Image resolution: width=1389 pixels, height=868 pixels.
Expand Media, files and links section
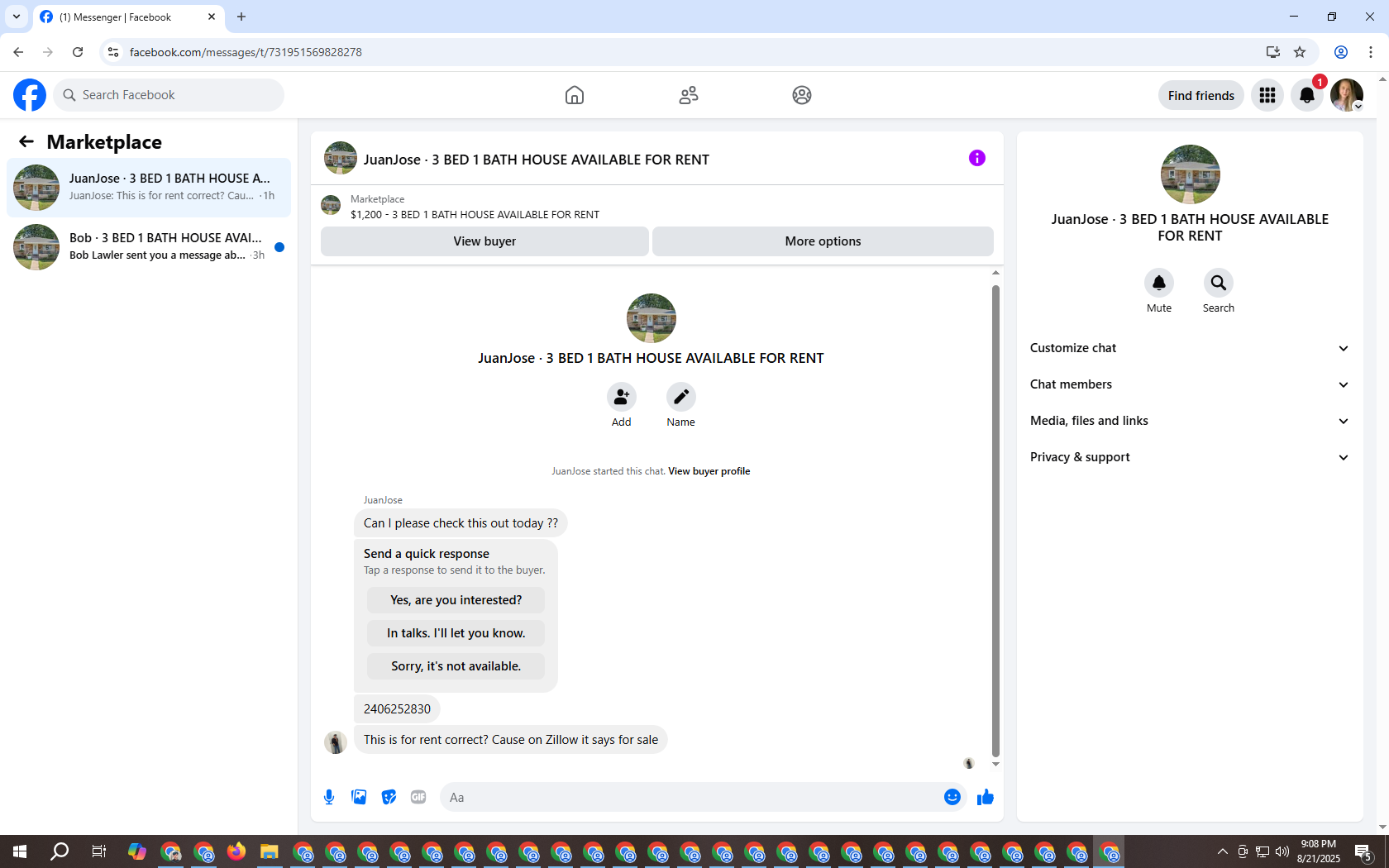pos(1190,421)
